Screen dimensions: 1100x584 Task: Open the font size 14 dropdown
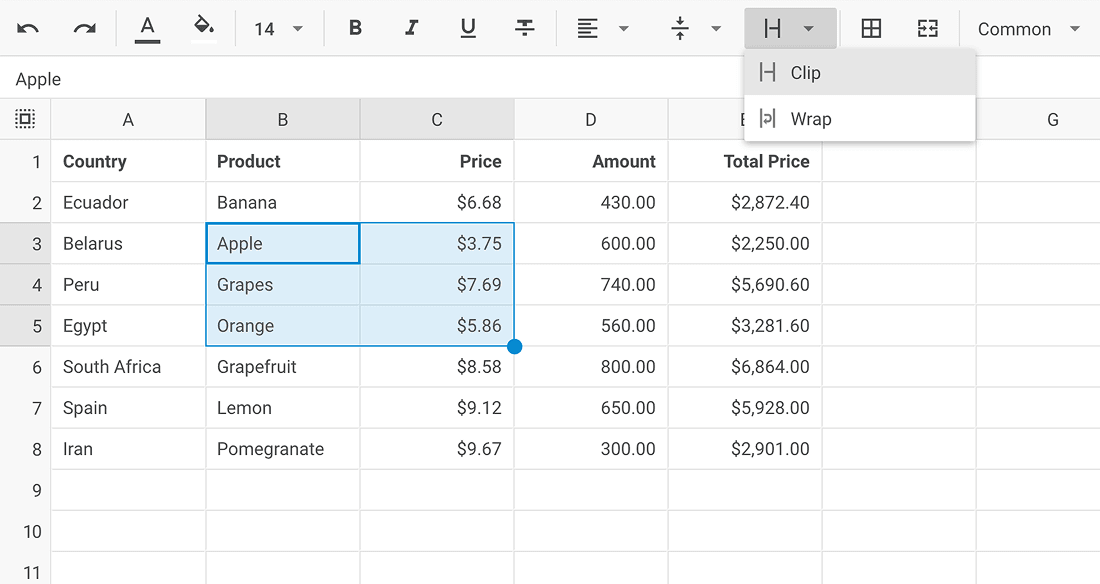tap(279, 29)
